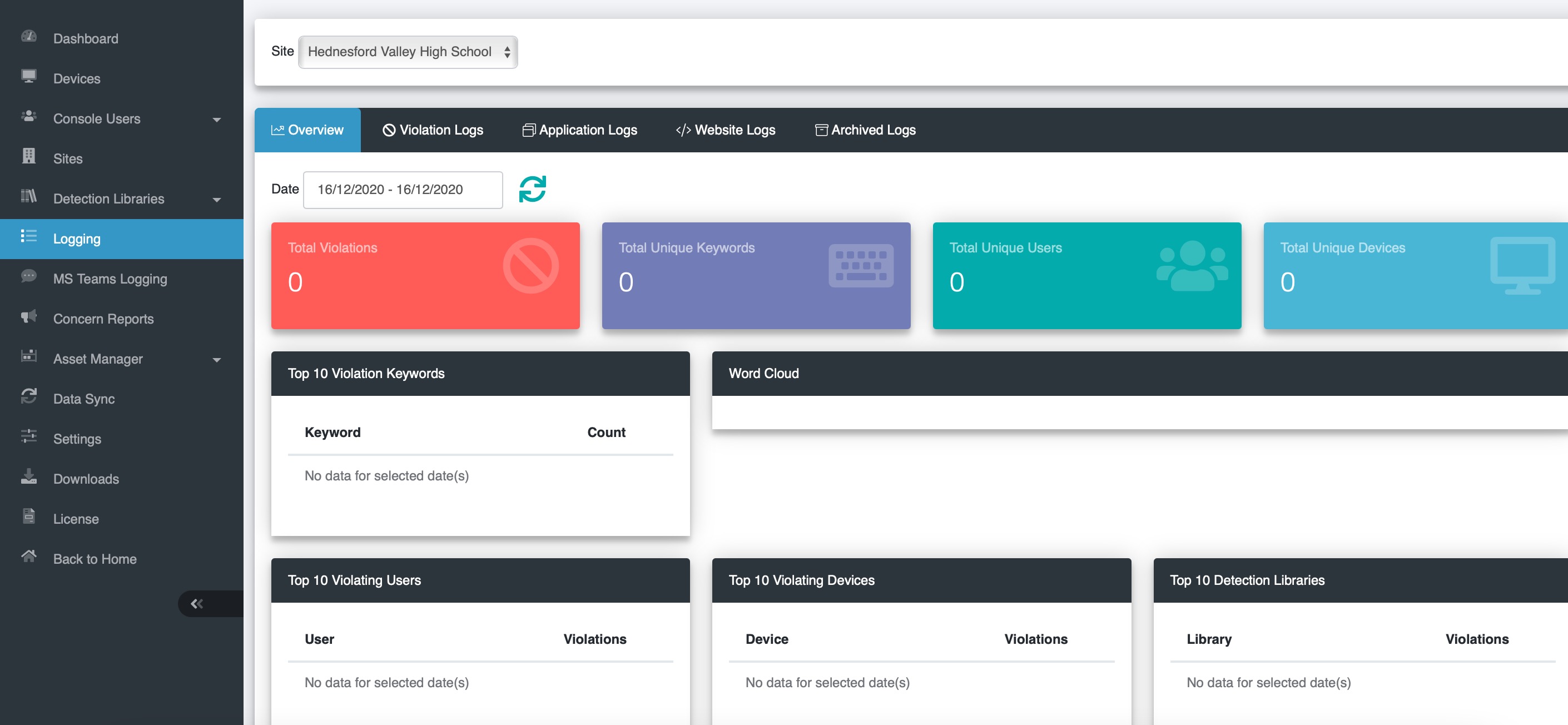
Task: Click the Keyword column header
Action: pyautogui.click(x=333, y=433)
